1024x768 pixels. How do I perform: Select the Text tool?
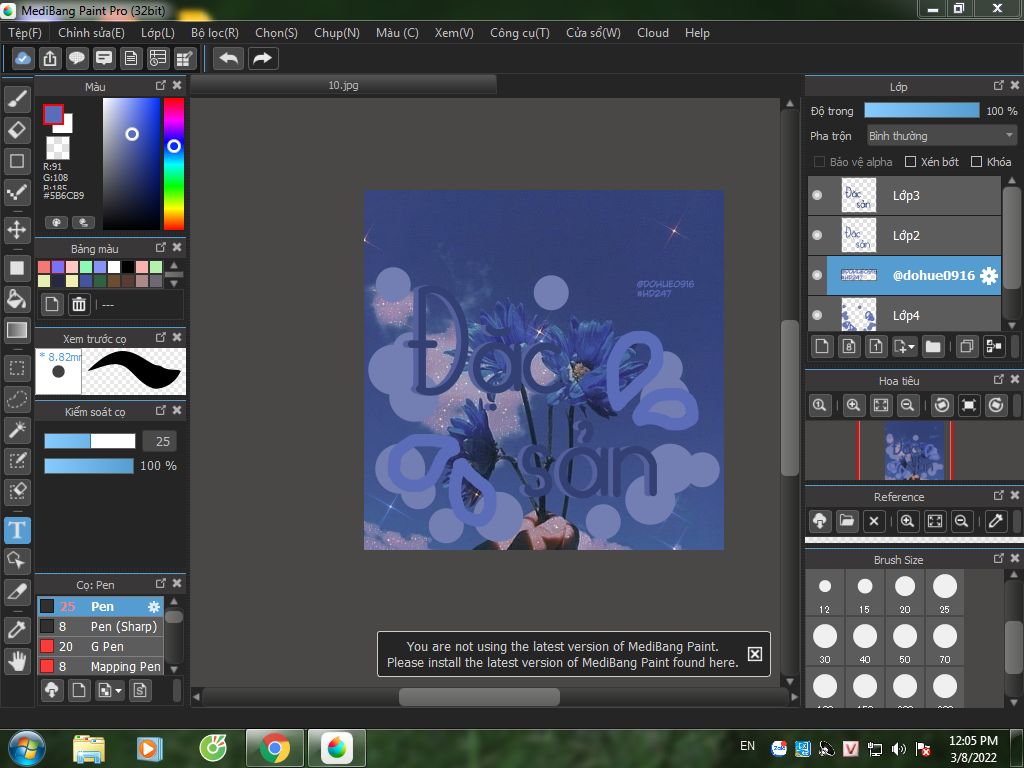(18, 530)
